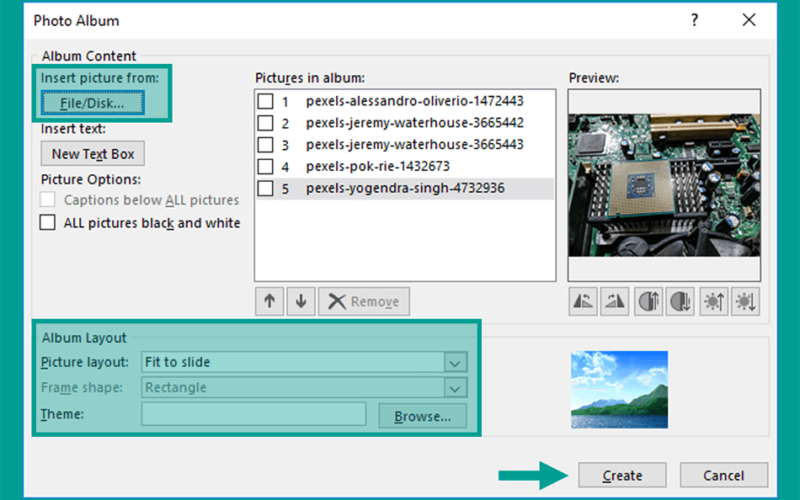The image size is (800, 500).
Task: Close the Photo Album dialog
Action: tap(749, 20)
